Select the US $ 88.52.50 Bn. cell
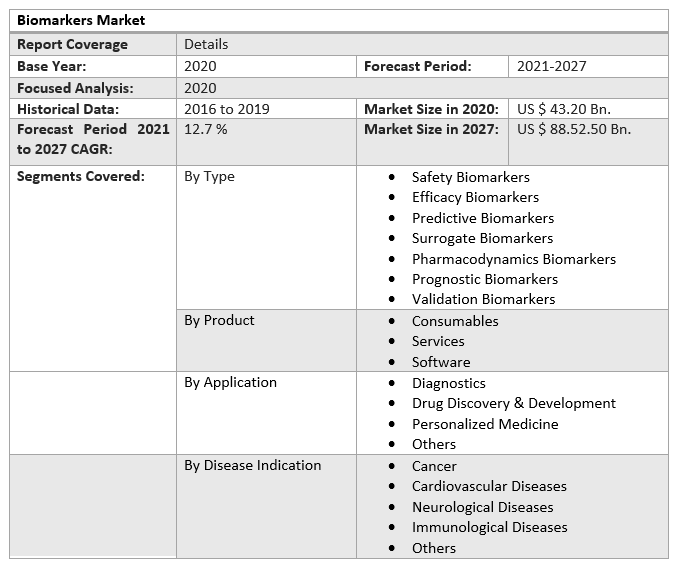 574,129
